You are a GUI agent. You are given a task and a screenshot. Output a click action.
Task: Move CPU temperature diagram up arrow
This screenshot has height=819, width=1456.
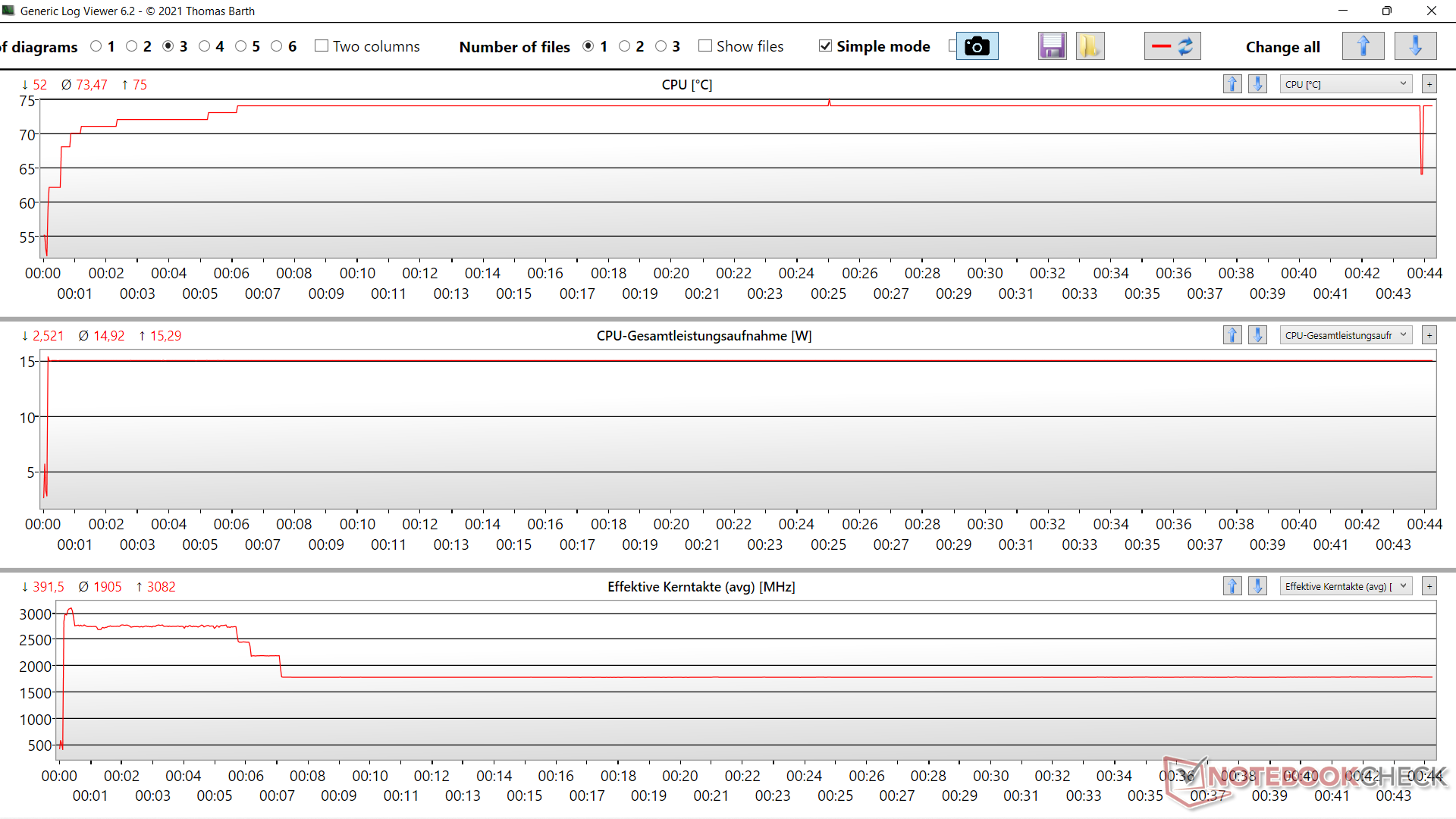1232,84
